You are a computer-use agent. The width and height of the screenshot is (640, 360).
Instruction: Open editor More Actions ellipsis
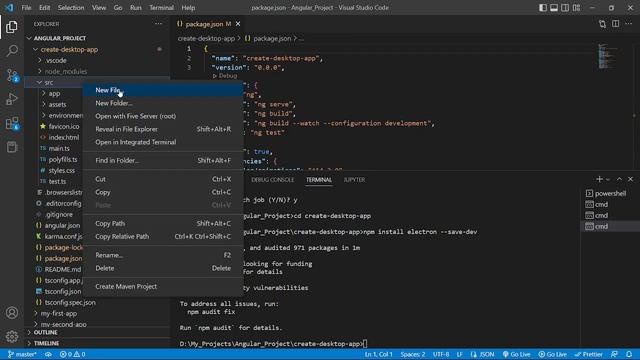[629, 24]
